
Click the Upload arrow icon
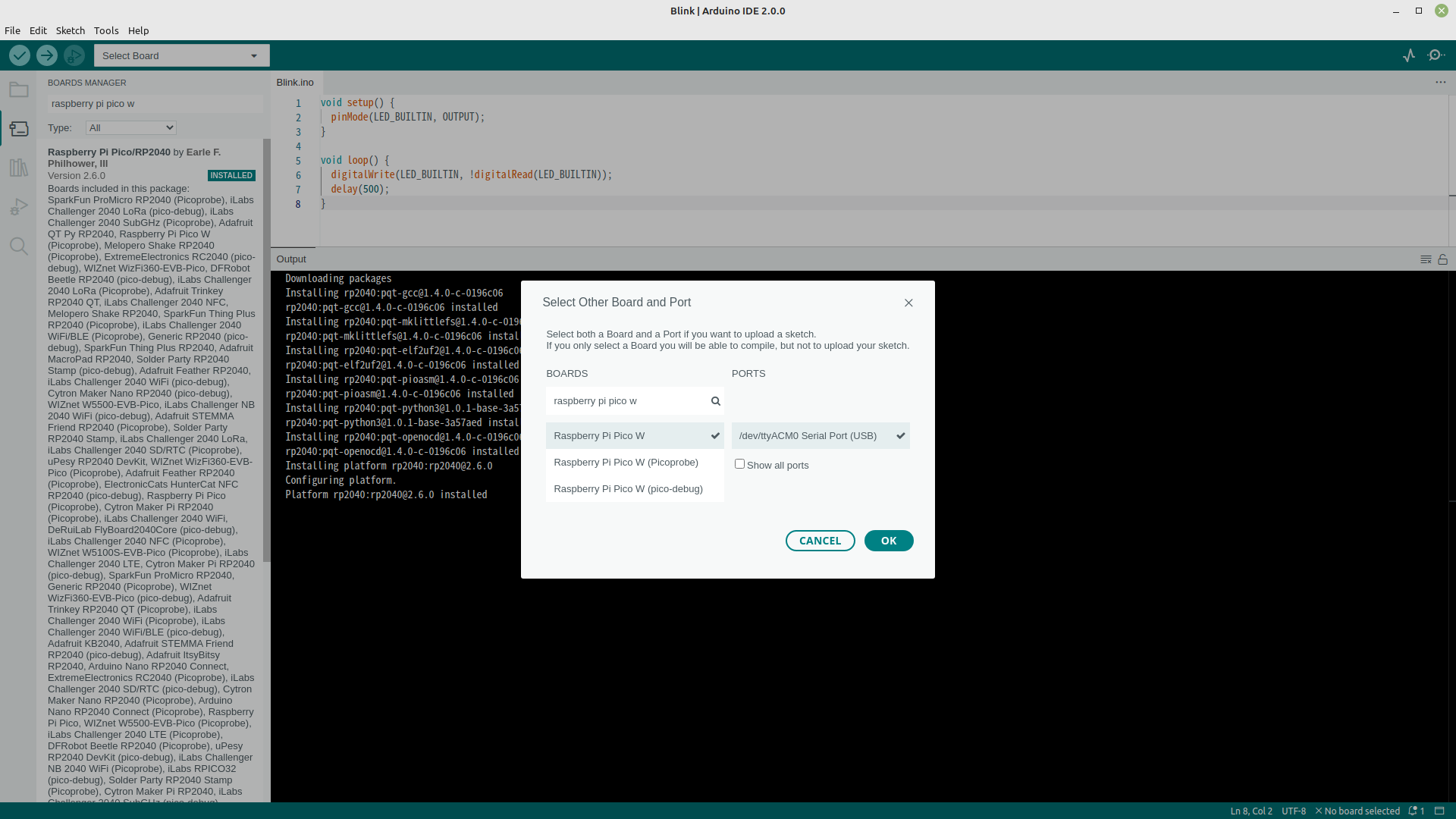(x=47, y=55)
